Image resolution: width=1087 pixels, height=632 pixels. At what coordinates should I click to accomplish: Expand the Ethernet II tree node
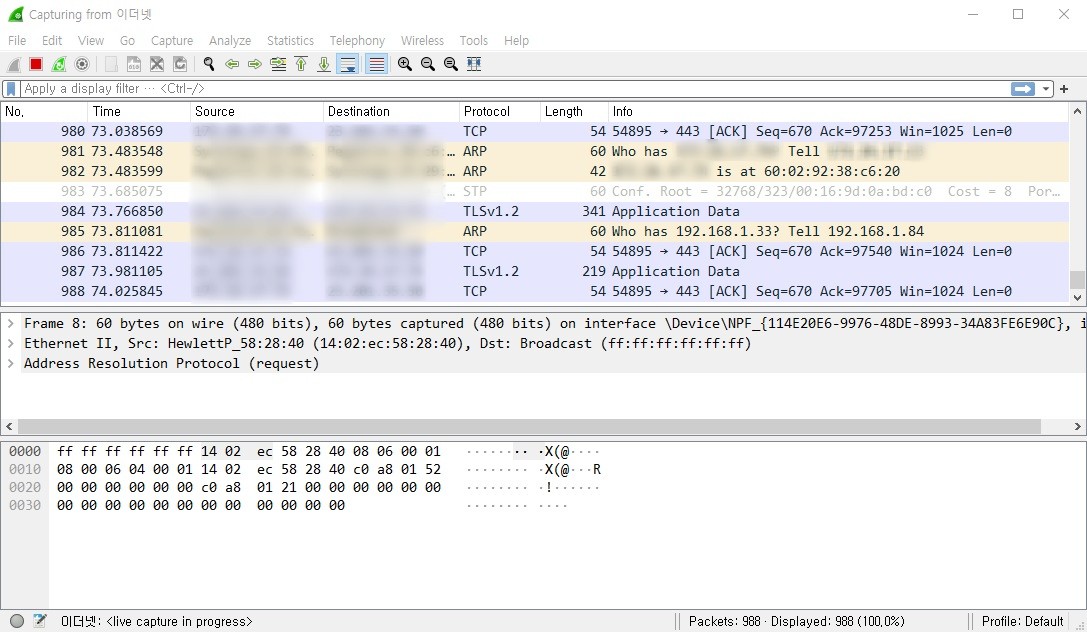pyautogui.click(x=10, y=343)
